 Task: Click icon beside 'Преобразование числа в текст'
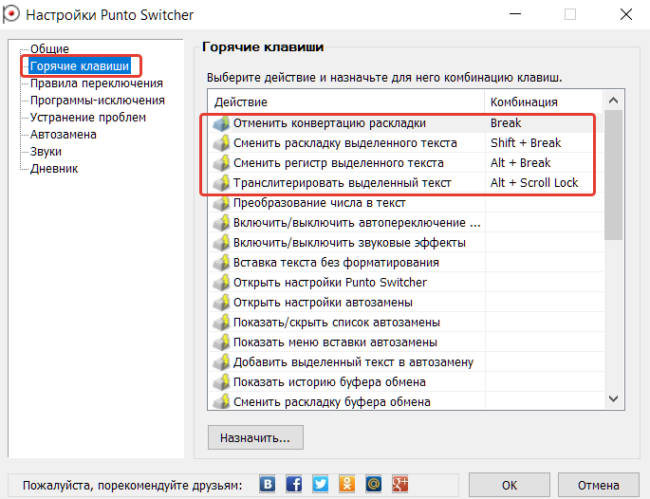pos(221,203)
